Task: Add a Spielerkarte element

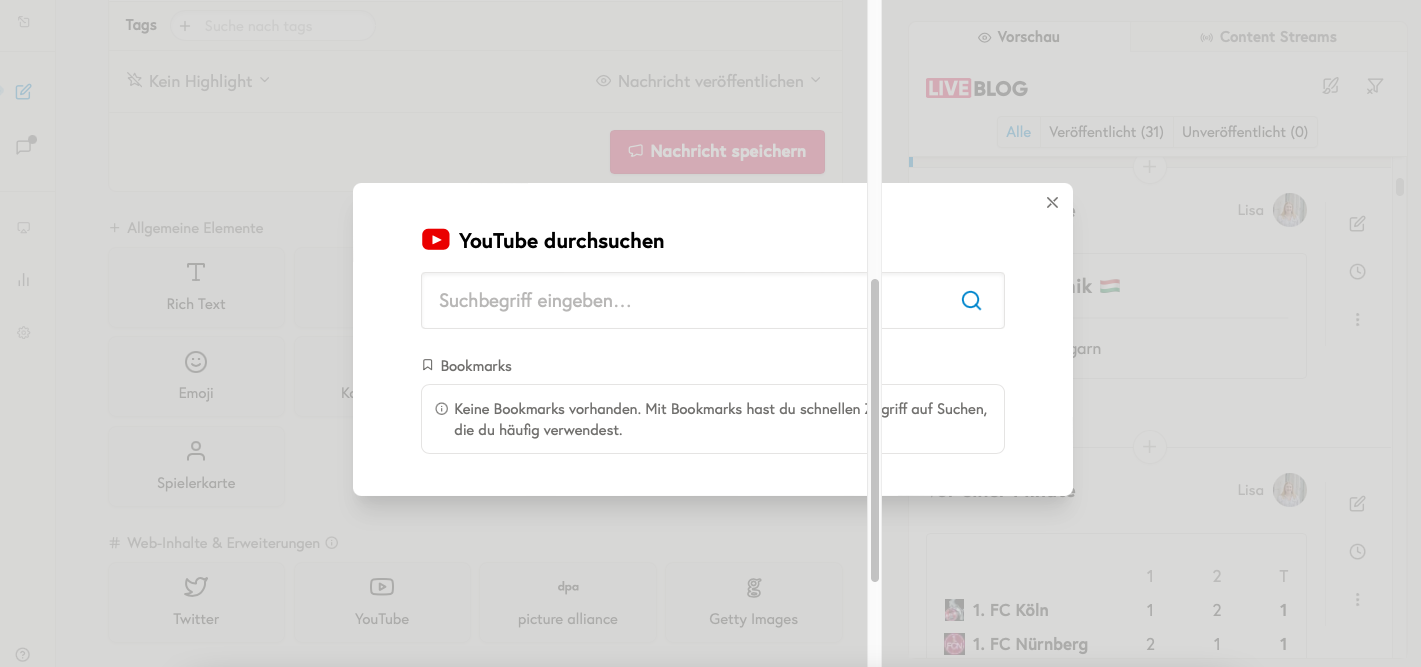Action: [x=196, y=466]
